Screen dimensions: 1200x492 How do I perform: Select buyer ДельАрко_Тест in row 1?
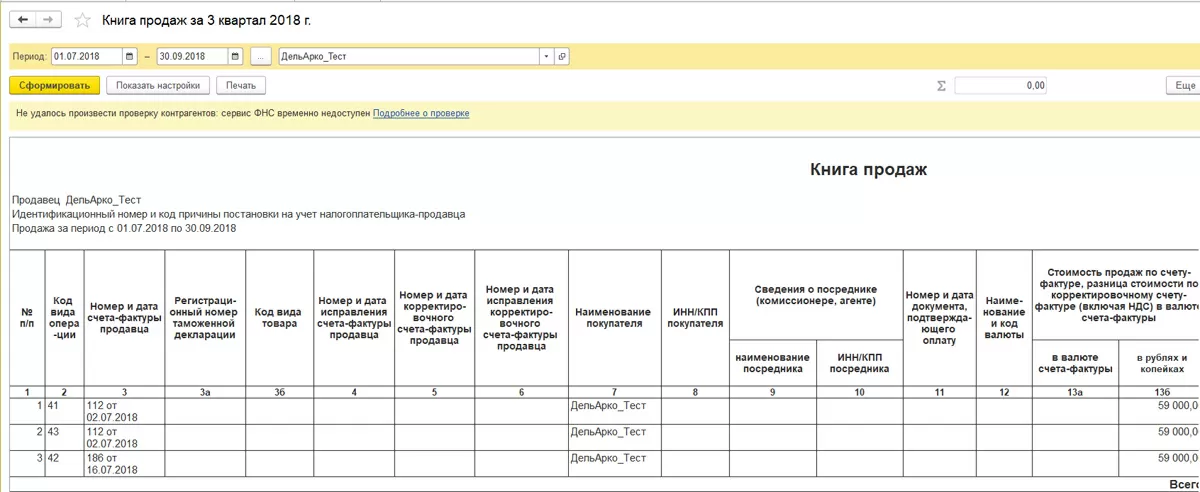click(614, 411)
